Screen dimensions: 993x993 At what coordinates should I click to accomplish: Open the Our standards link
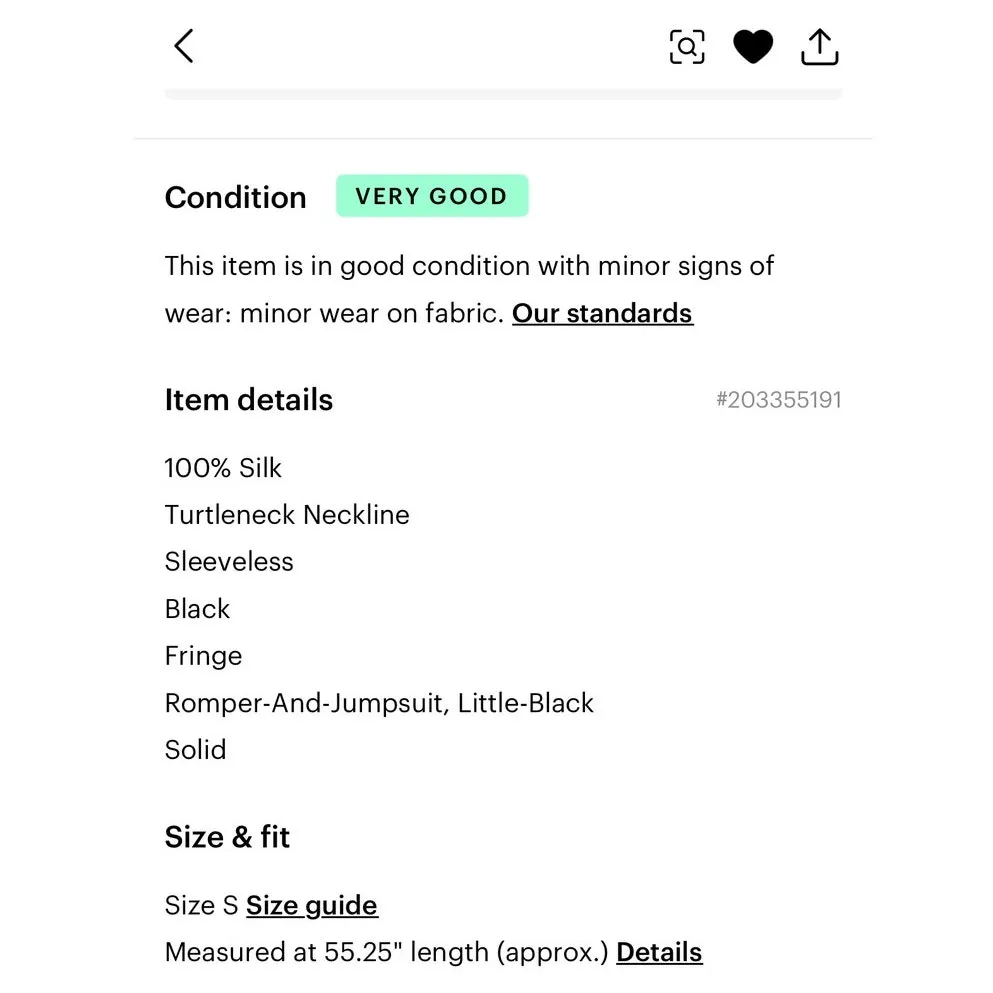[602, 313]
